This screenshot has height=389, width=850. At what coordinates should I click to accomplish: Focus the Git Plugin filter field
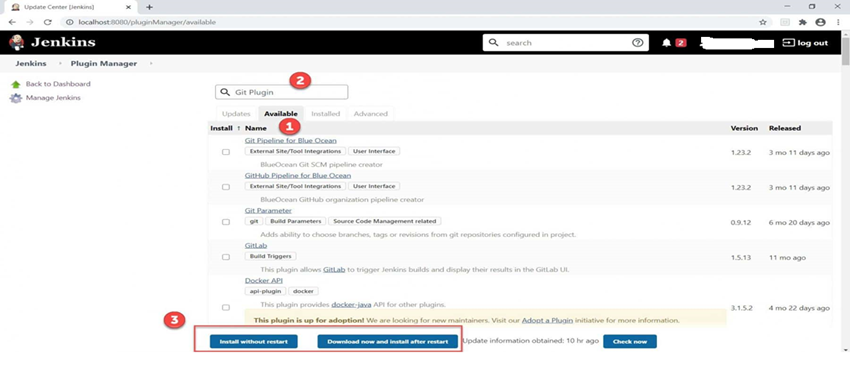coord(281,92)
